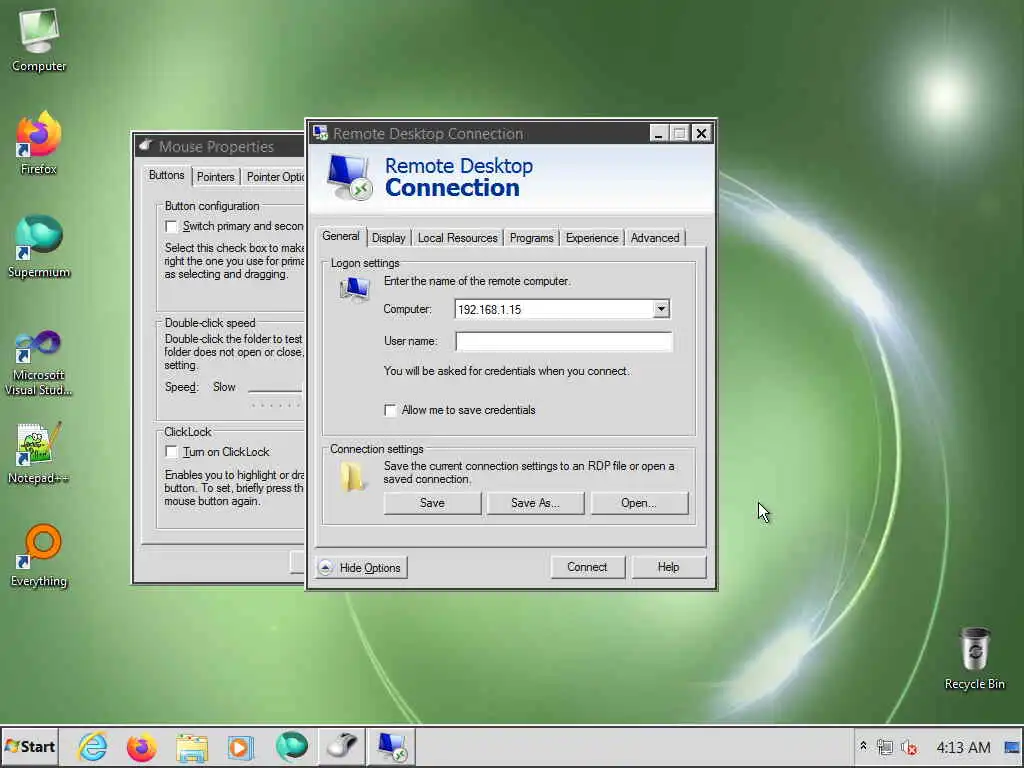Image resolution: width=1024 pixels, height=768 pixels.
Task: Select the Notepad++ desktop shortcut
Action: coord(39,453)
